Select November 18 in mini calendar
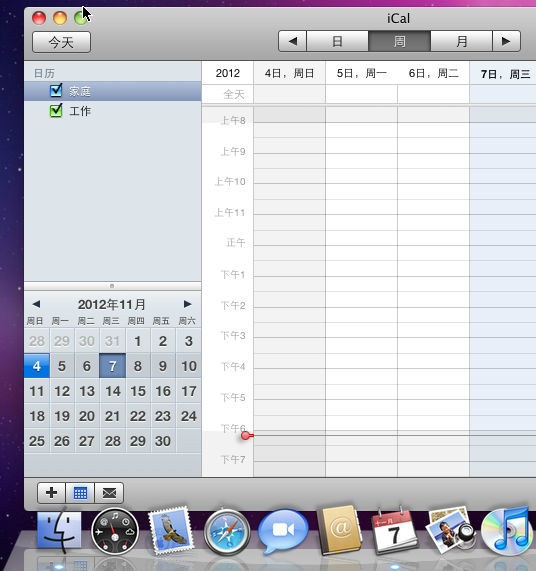The height and width of the screenshot is (571, 536). tap(37, 416)
